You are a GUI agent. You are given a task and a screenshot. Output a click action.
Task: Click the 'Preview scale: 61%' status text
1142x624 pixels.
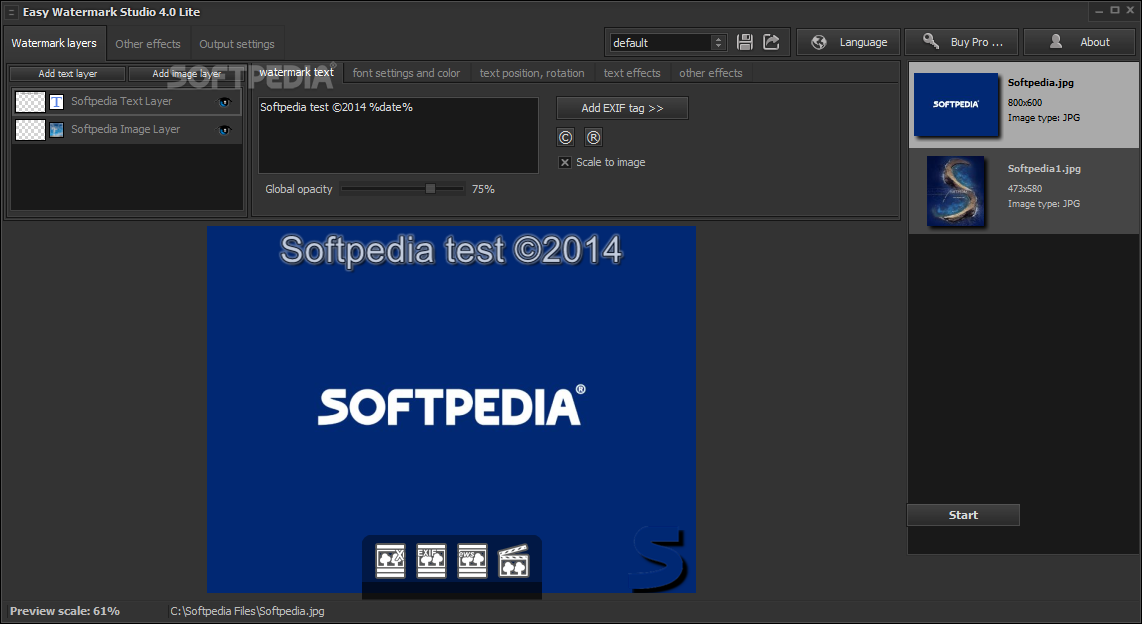coord(65,611)
